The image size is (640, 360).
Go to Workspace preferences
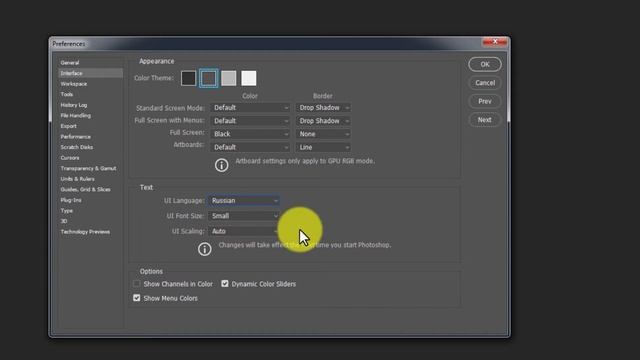[91, 84]
